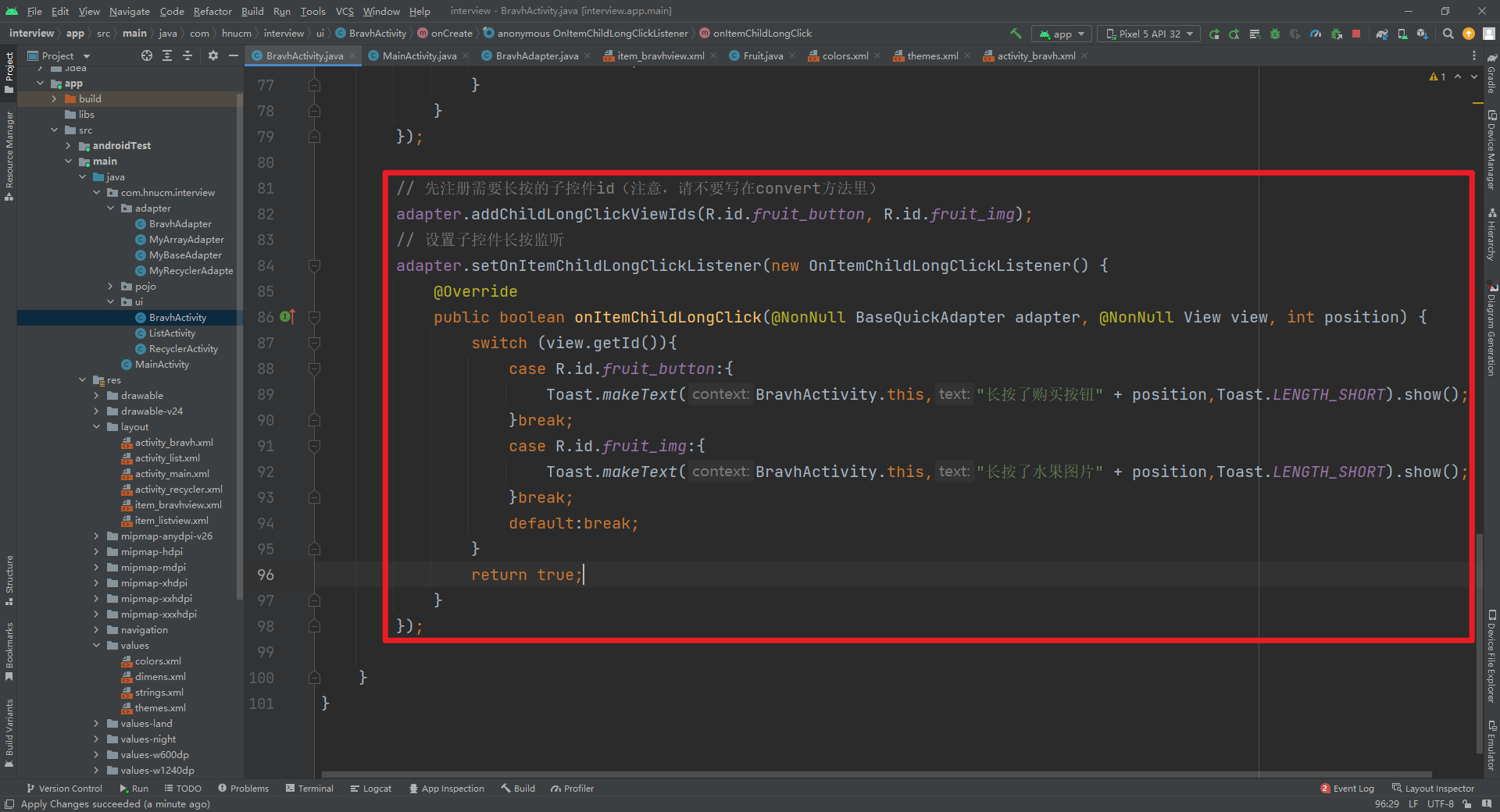The height and width of the screenshot is (812, 1500).
Task: Toggle the Project tool window stripe button
Action: coord(9,73)
